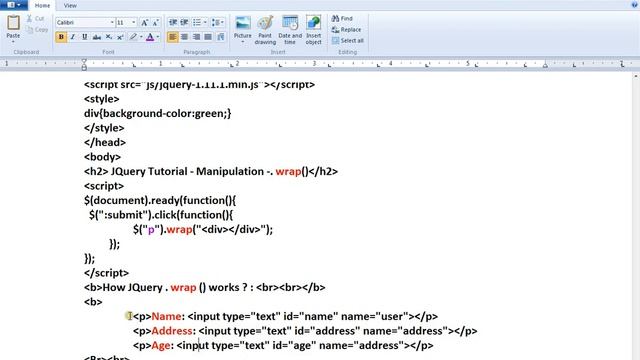Click the Decrease indent icon

pos(173,22)
